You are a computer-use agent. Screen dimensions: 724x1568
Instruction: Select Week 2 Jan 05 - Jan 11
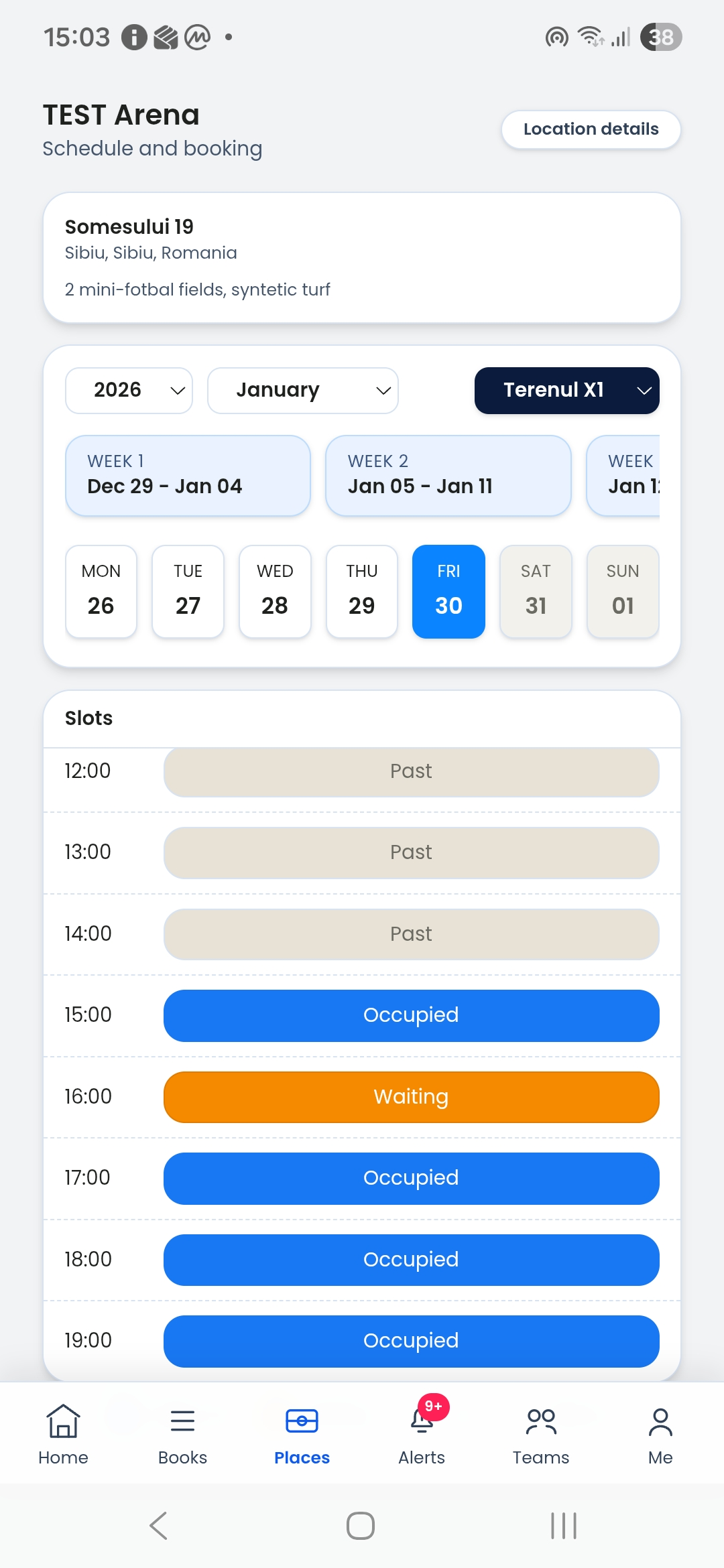(448, 475)
